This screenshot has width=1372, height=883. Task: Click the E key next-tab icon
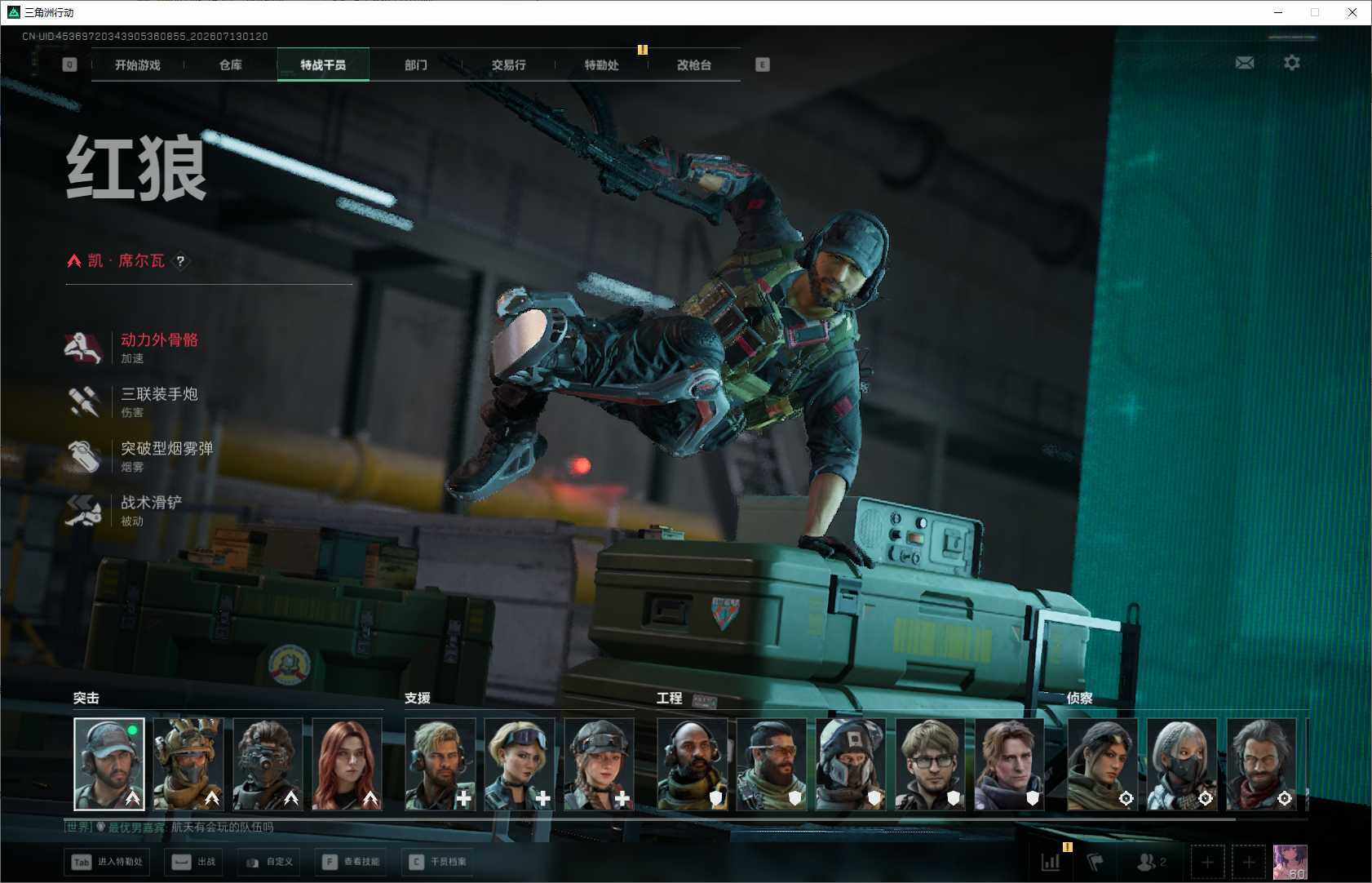[x=763, y=64]
